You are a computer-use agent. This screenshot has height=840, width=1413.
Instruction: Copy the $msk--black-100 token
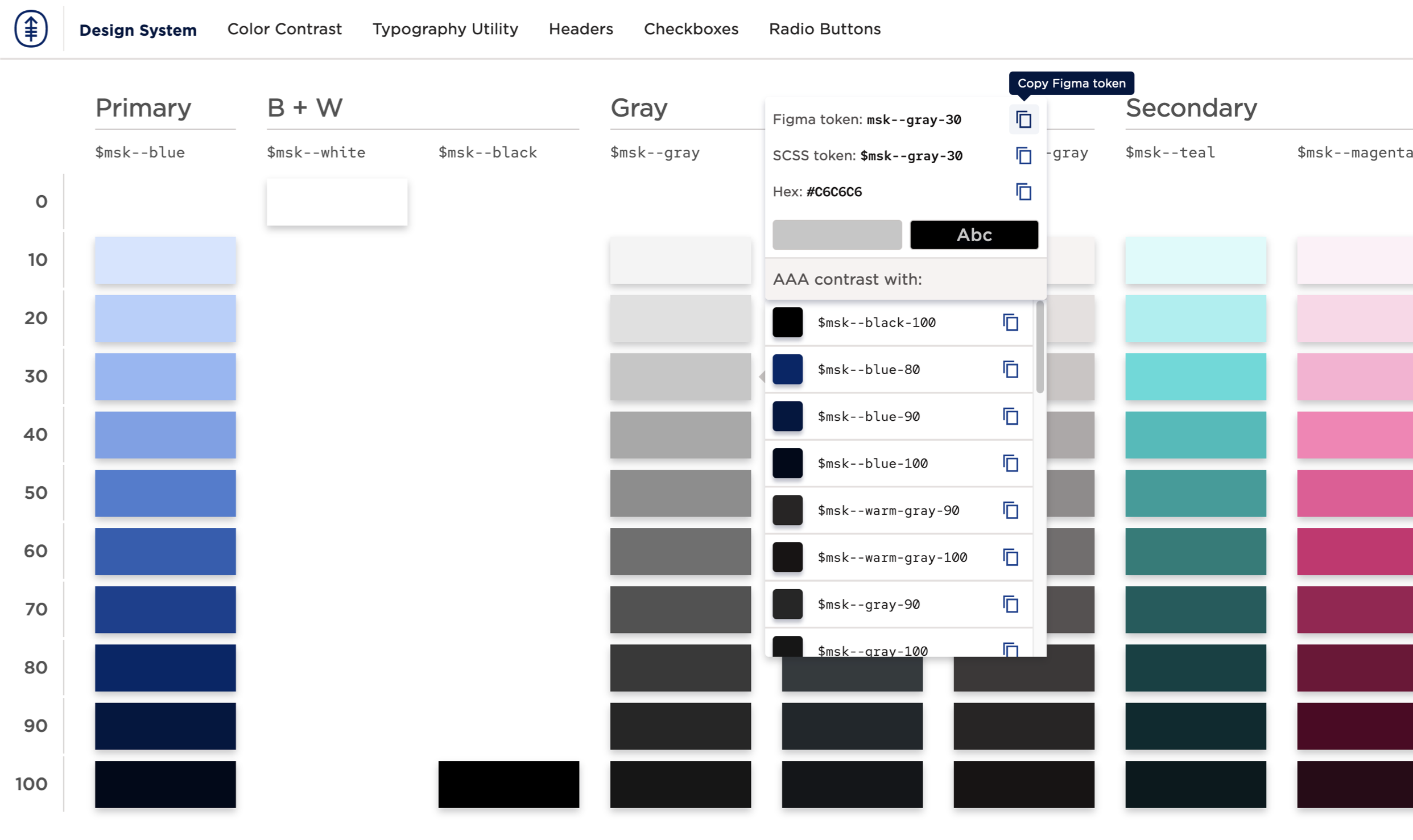pyautogui.click(x=1010, y=322)
